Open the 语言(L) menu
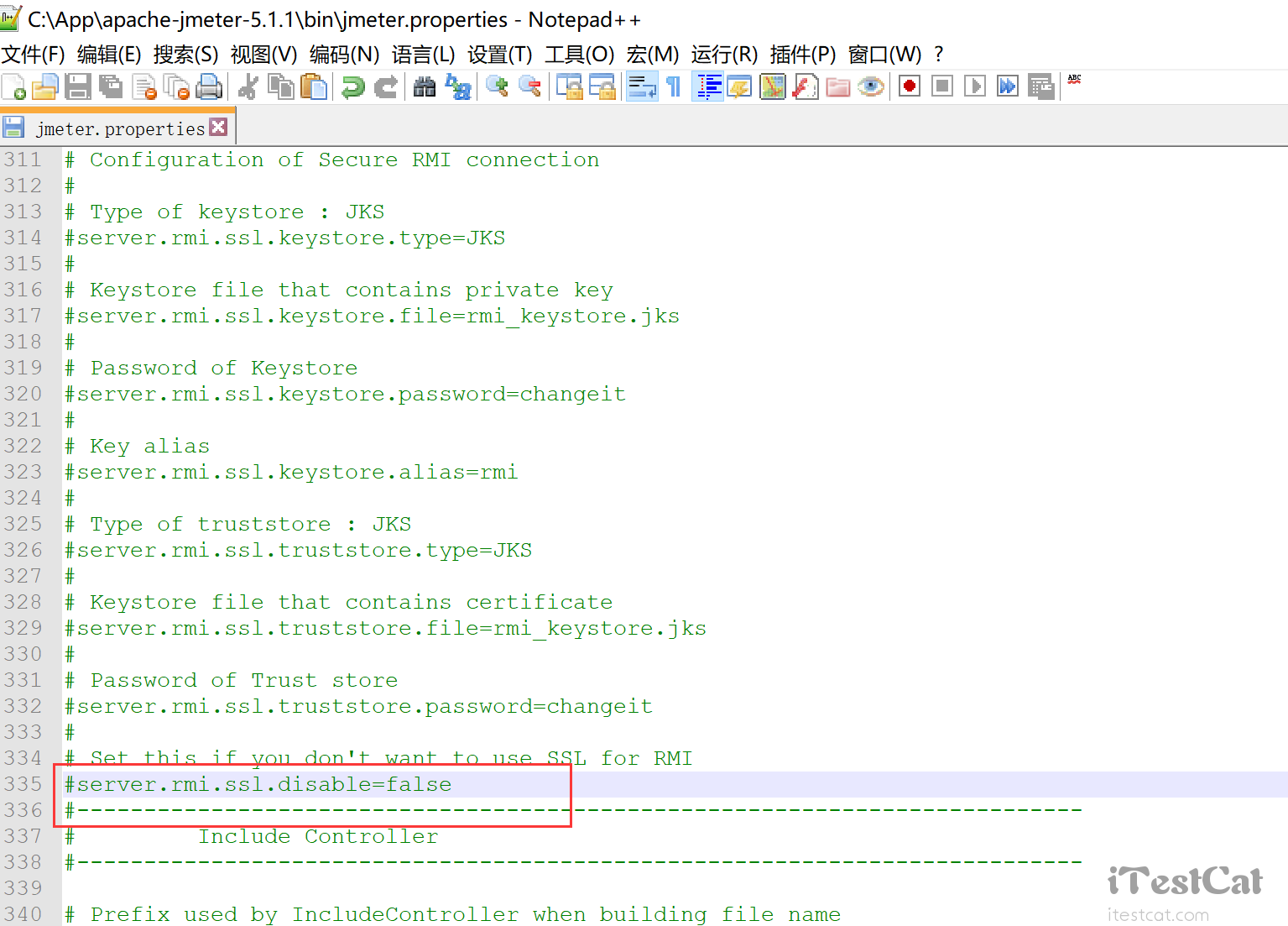The width and height of the screenshot is (1288, 926). [x=423, y=55]
